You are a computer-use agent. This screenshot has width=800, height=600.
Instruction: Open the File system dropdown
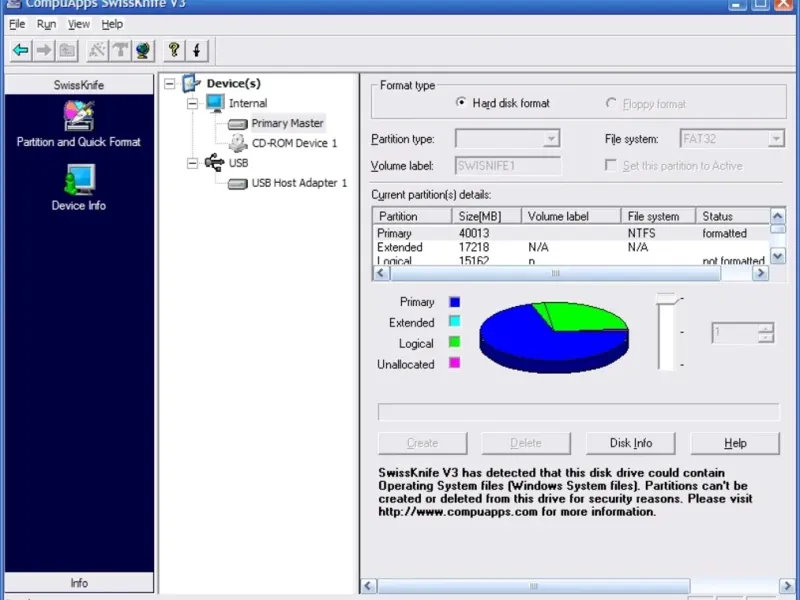pyautogui.click(x=775, y=139)
